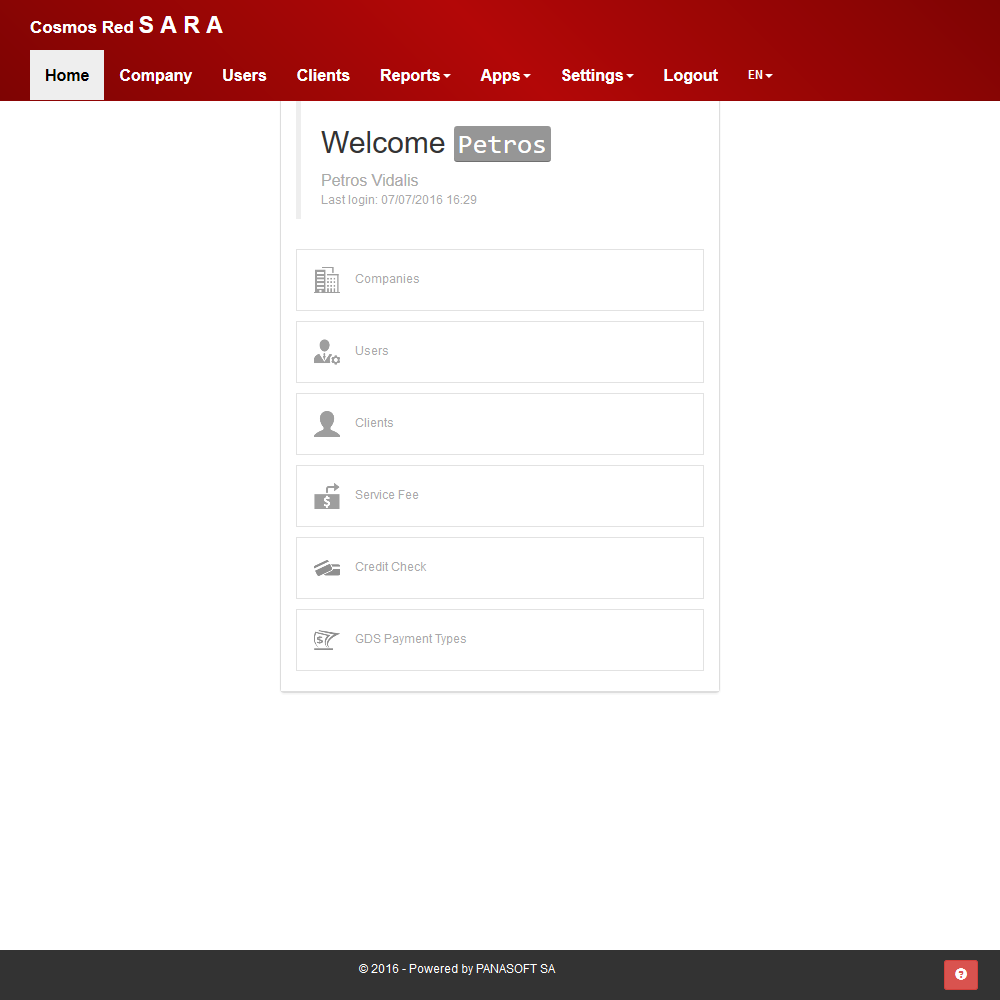Open Users from the top navigation
Screen dimensions: 1000x1000
point(244,76)
